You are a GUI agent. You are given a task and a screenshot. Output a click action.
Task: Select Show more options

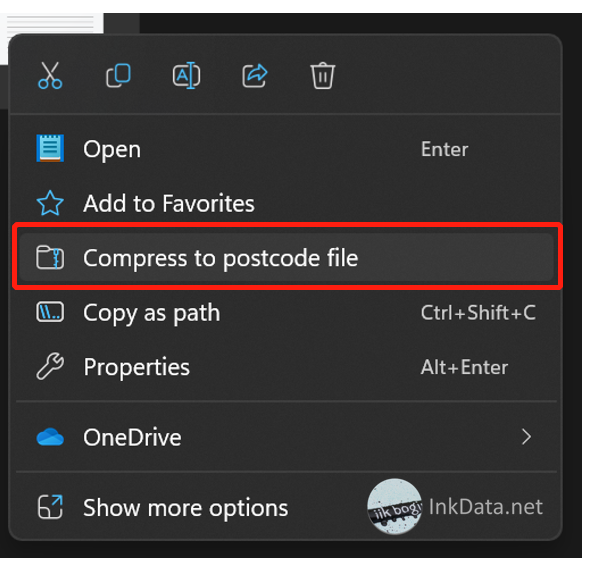(286, 508)
